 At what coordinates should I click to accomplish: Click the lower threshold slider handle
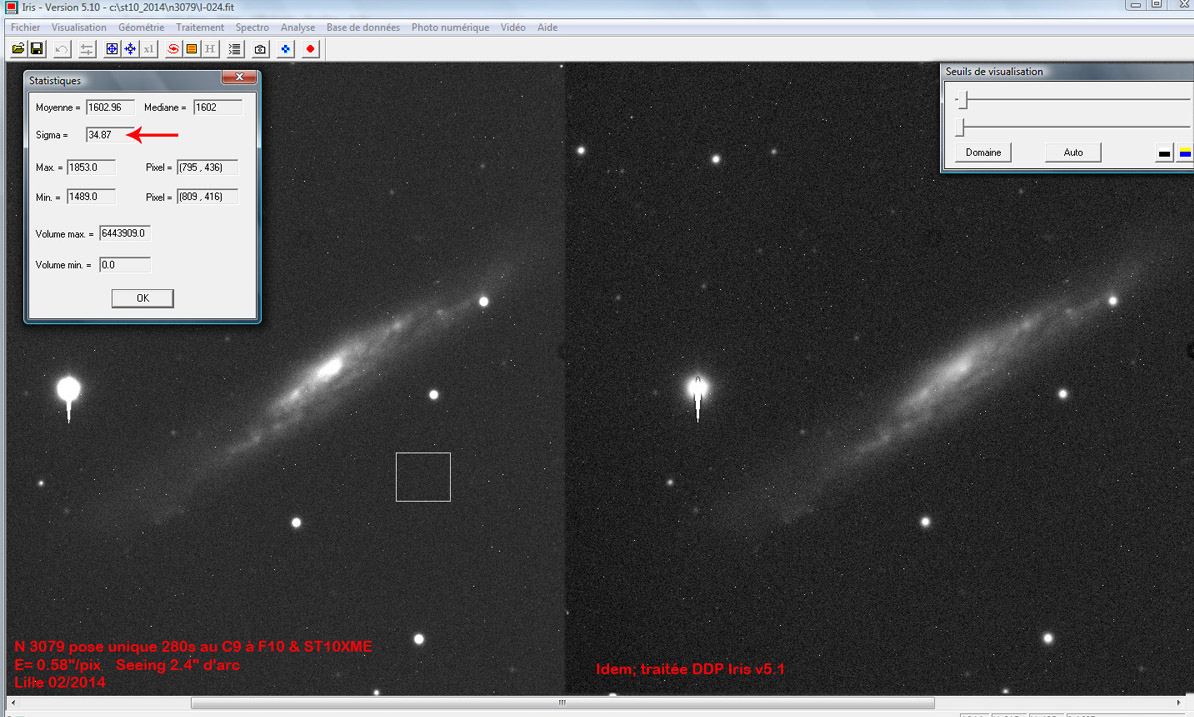960,126
